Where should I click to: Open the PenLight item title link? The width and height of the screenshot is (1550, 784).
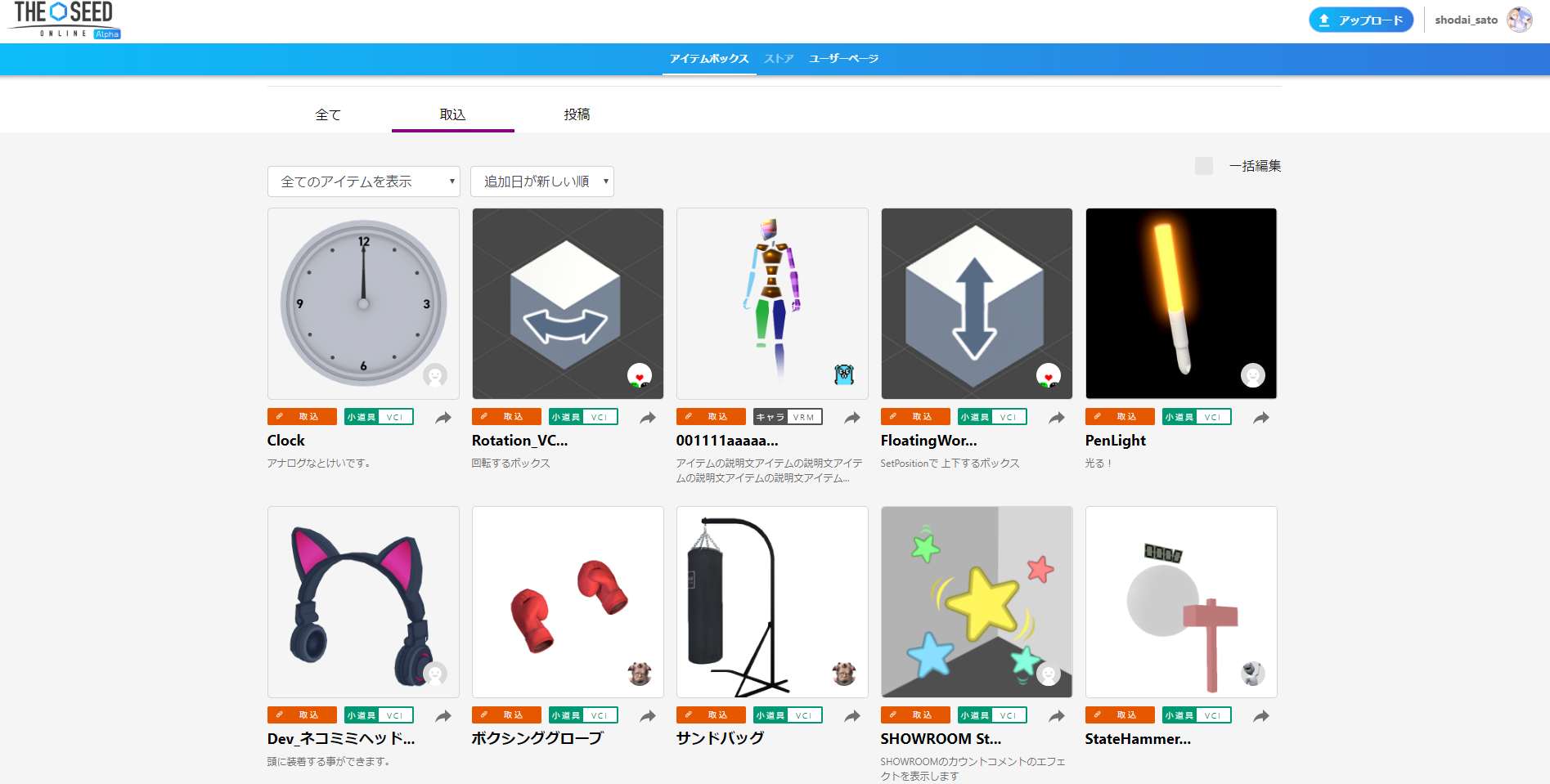coord(1115,441)
